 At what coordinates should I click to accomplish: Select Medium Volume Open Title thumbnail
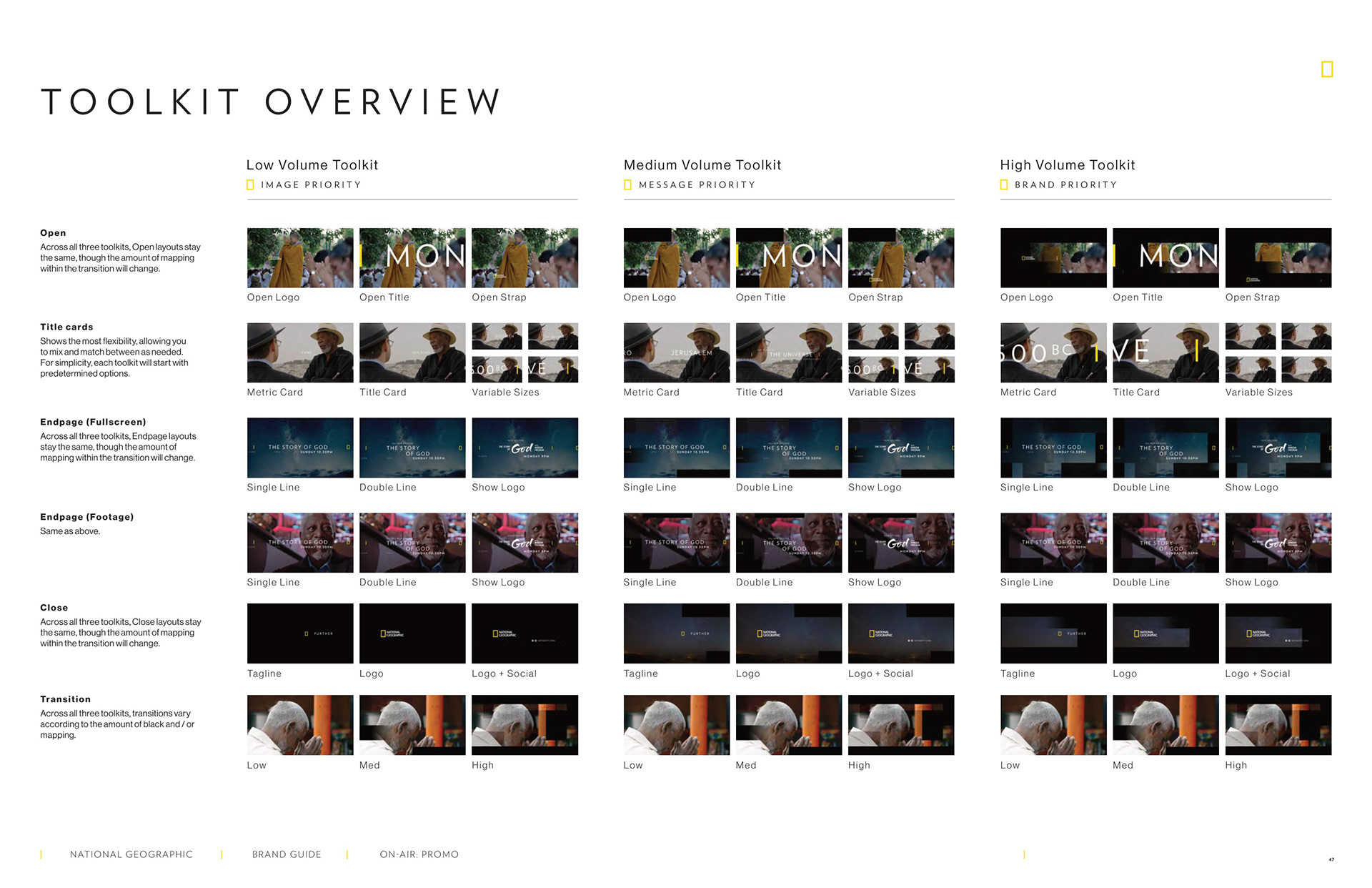pos(789,258)
